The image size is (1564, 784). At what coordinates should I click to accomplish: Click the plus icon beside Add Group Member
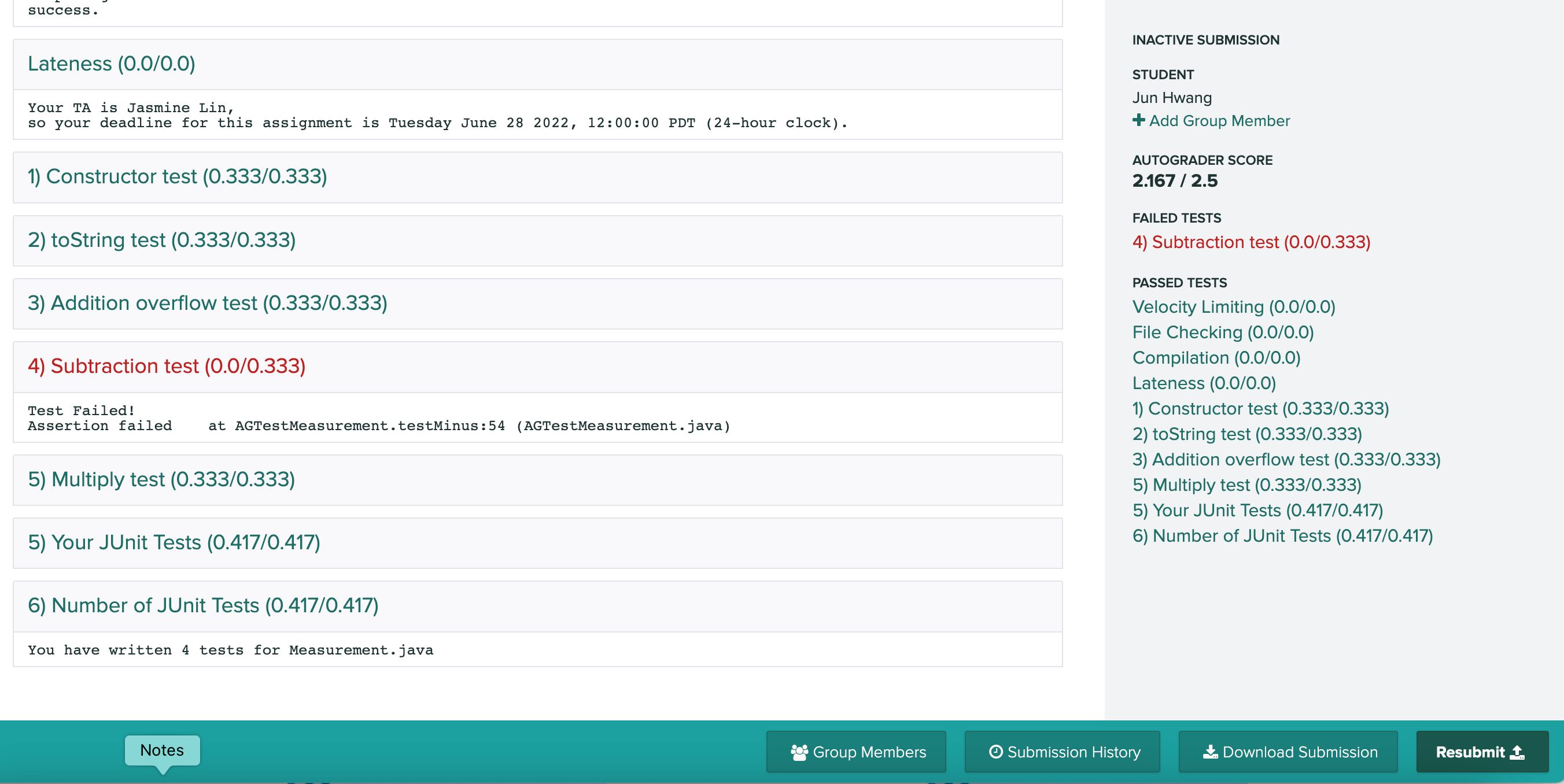pos(1138,120)
